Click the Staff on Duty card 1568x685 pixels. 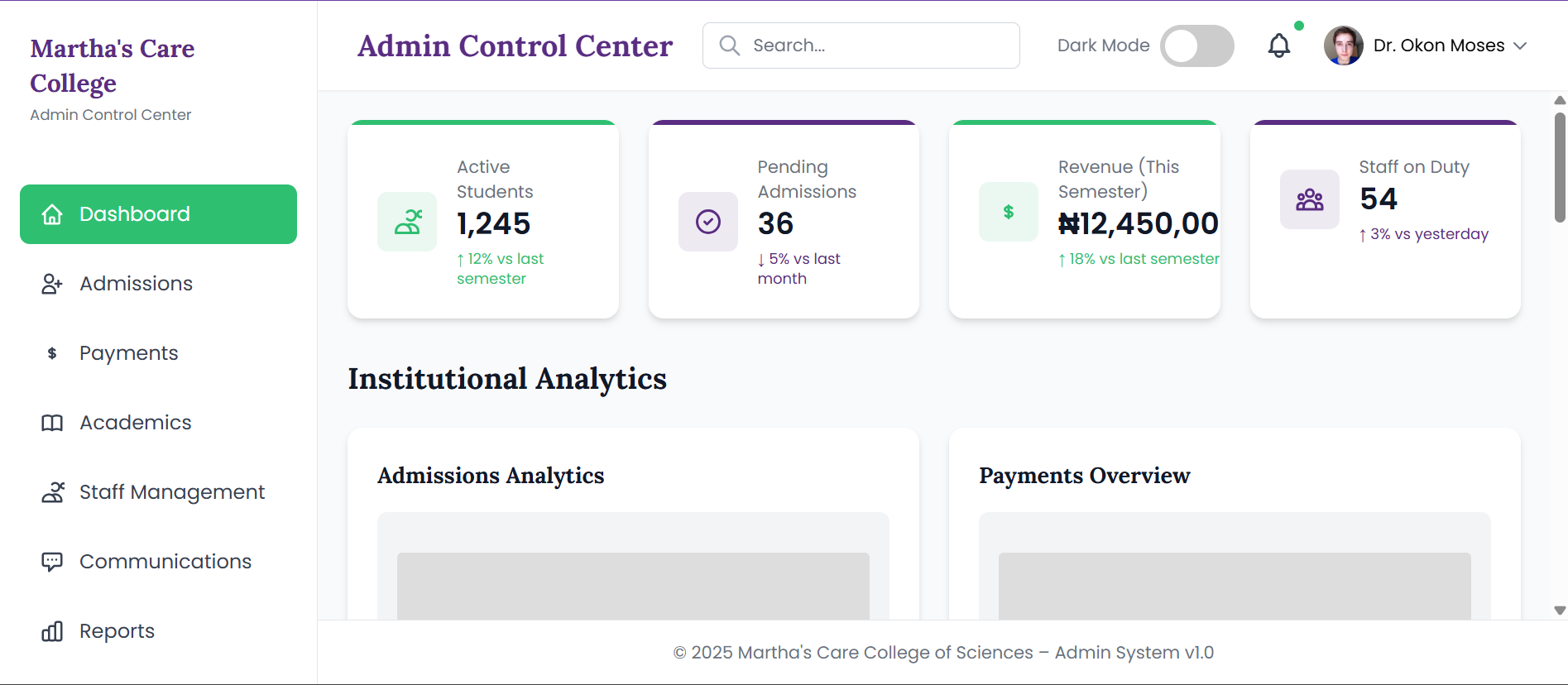[1385, 219]
